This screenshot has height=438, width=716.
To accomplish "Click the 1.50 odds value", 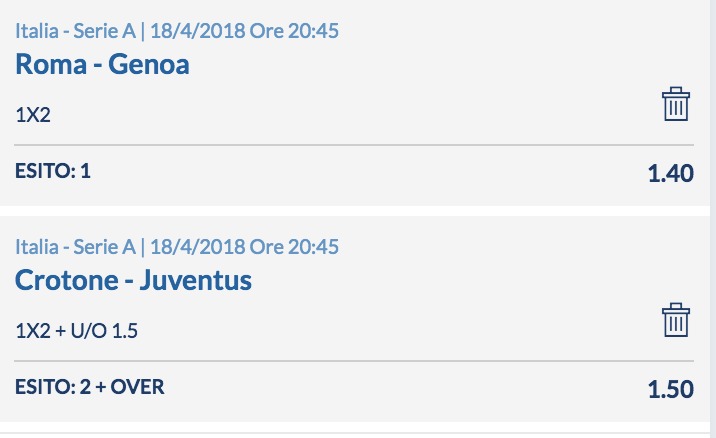I will pyautogui.click(x=671, y=389).
